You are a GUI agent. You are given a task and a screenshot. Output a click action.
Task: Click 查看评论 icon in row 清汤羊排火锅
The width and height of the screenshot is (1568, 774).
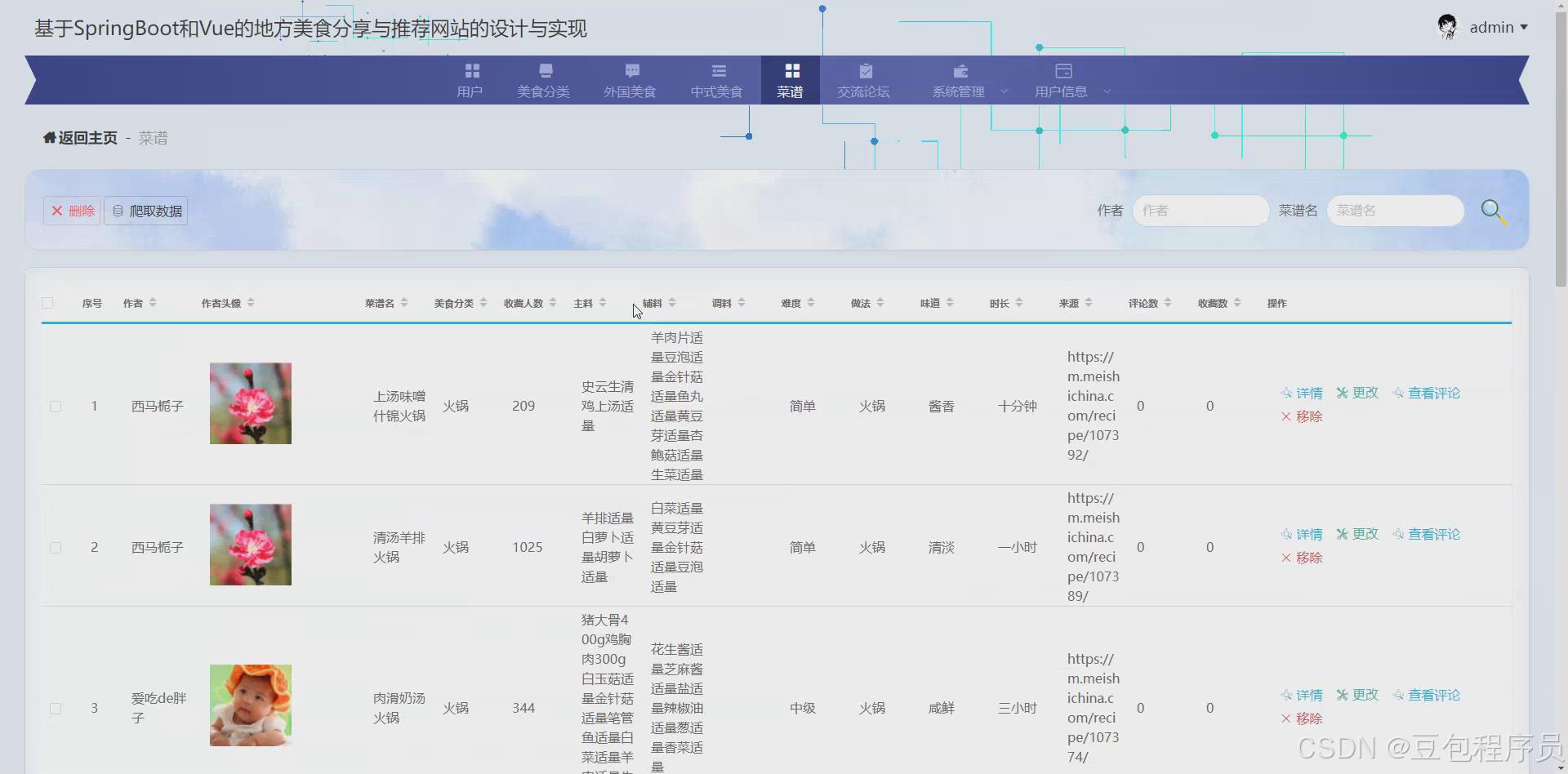coord(1398,535)
